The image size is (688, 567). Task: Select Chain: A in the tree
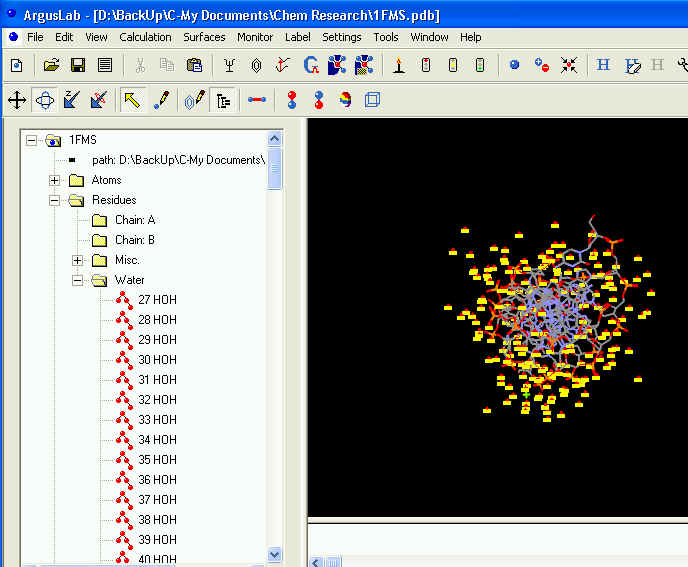pyautogui.click(x=135, y=220)
